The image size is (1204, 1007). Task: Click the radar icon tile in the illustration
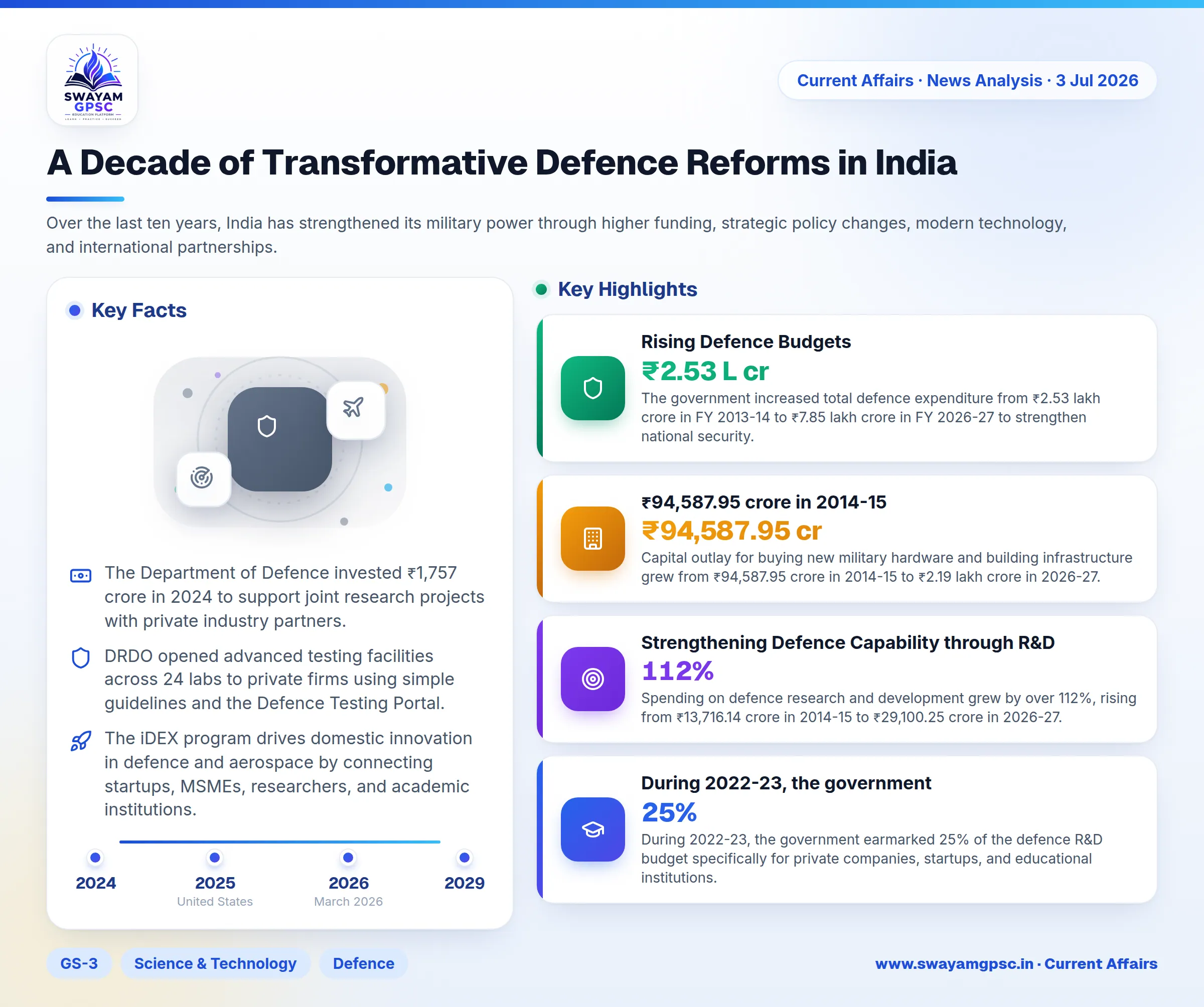point(204,479)
